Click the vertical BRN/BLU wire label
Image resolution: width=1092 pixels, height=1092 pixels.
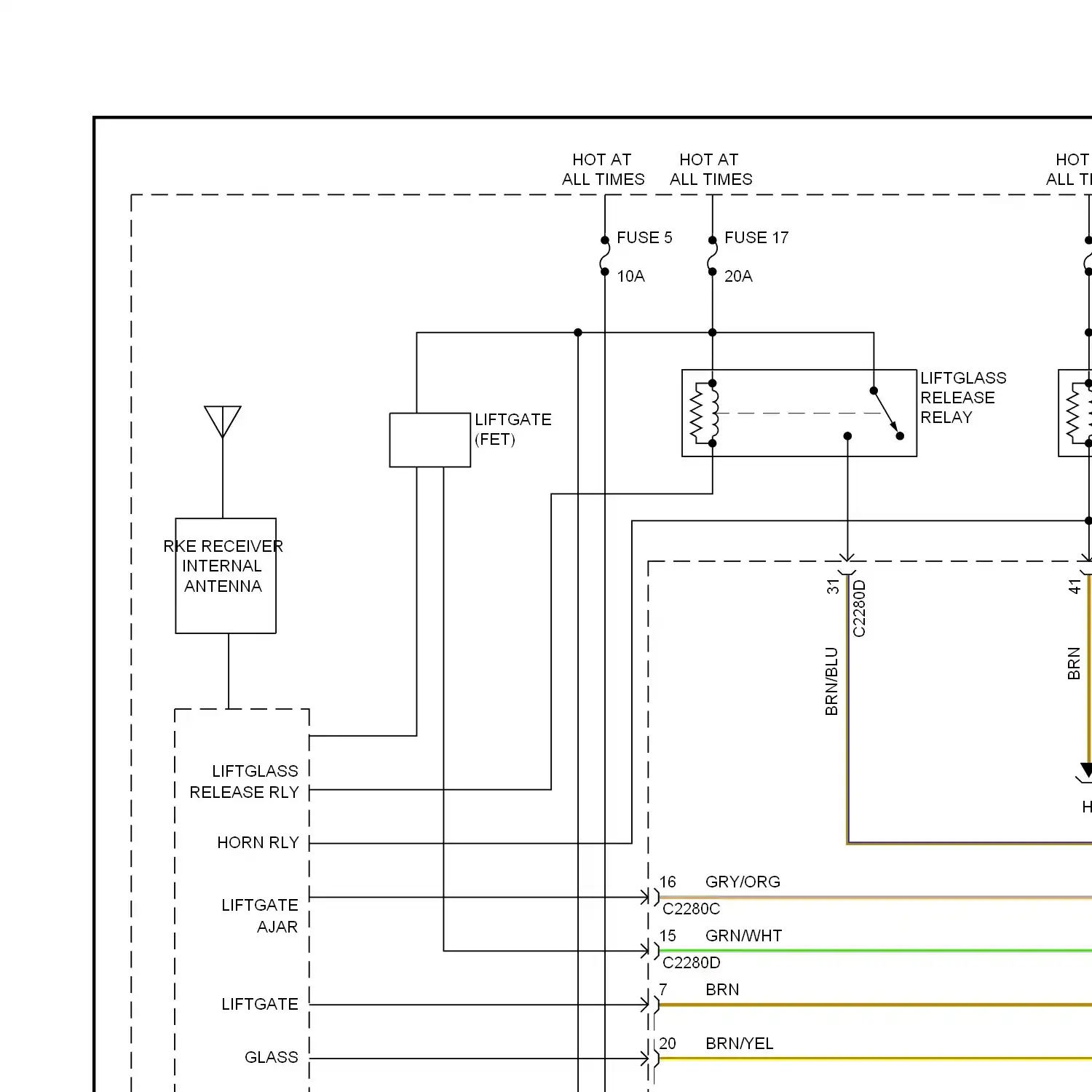click(831, 681)
